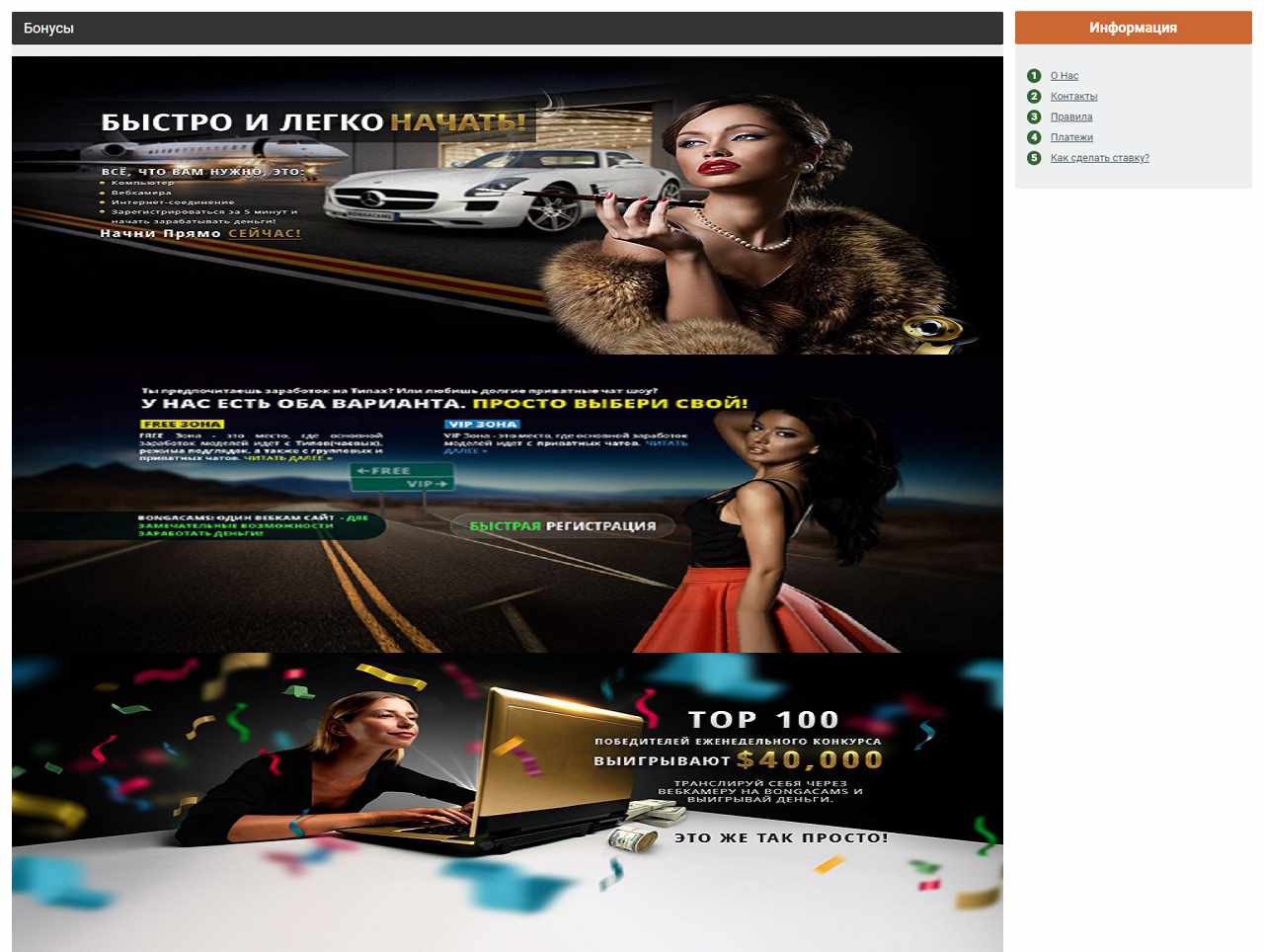This screenshot has width=1264, height=952.
Task: Click the number 2 bullet icon
Action: [1034, 97]
